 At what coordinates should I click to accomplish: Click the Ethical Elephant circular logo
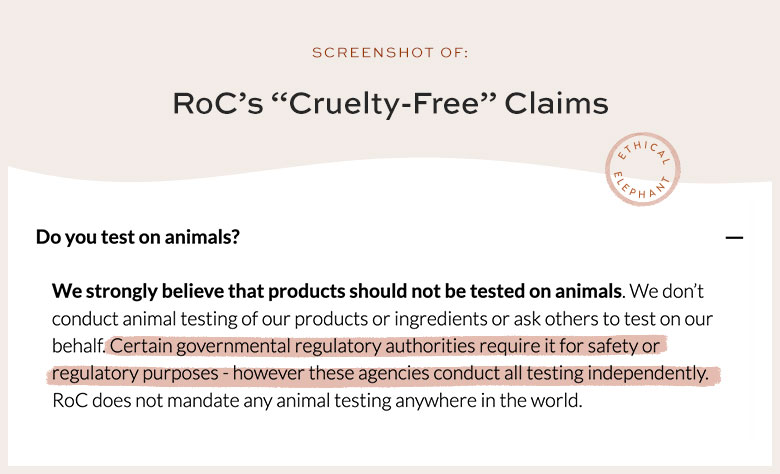point(642,169)
